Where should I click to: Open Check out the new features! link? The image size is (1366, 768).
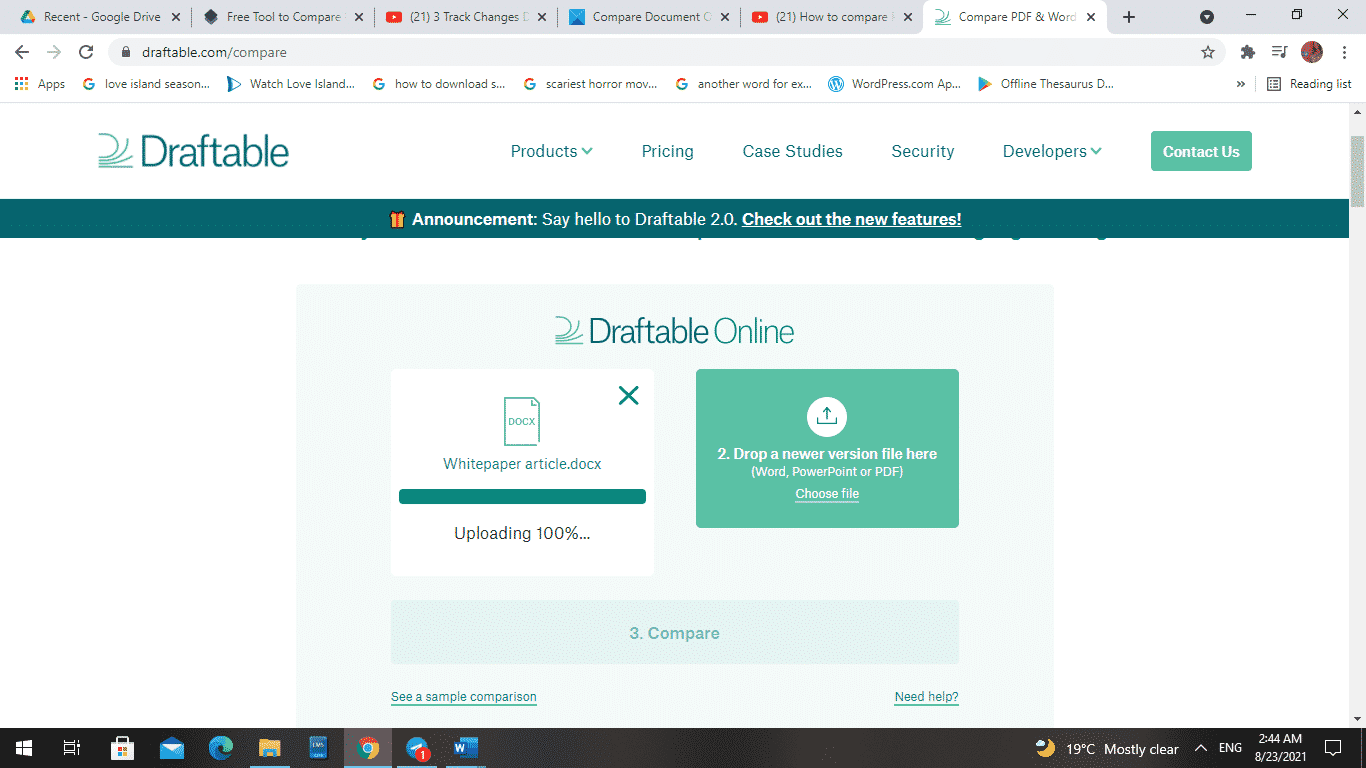[x=852, y=219]
